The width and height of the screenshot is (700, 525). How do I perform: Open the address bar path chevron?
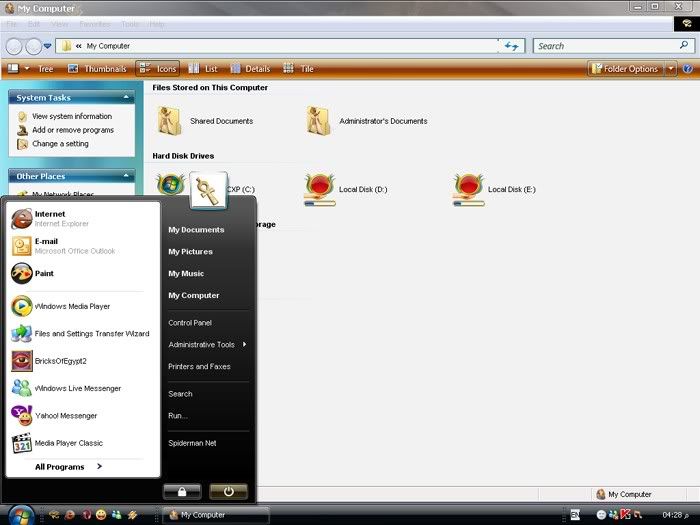coord(79,46)
